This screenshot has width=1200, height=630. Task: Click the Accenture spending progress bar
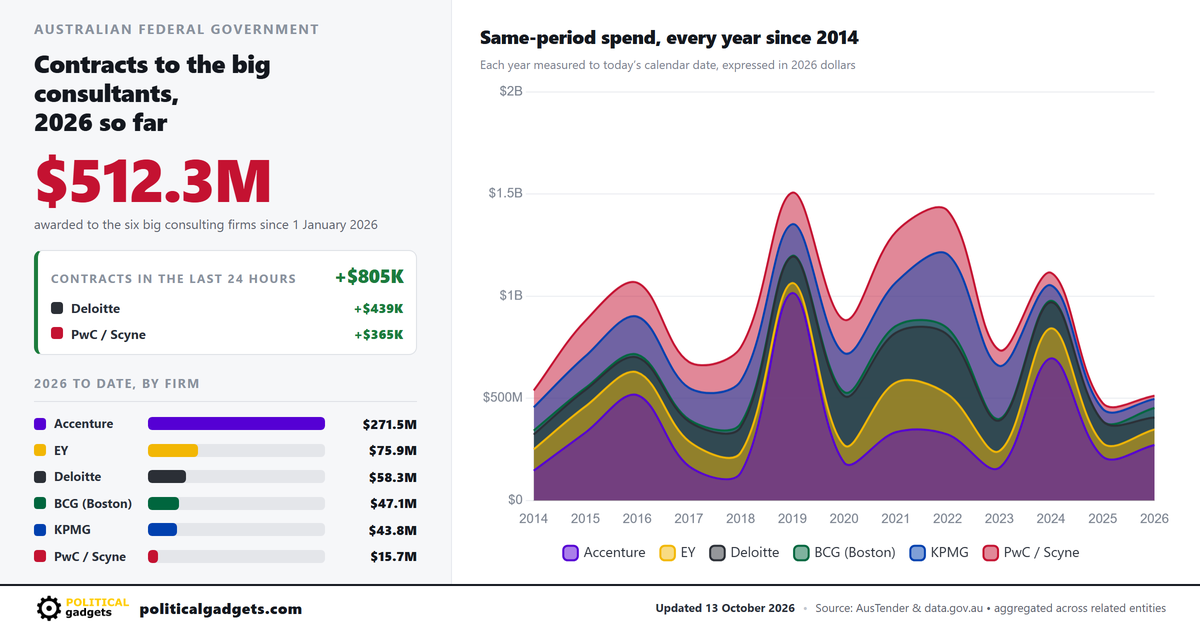click(x=236, y=424)
